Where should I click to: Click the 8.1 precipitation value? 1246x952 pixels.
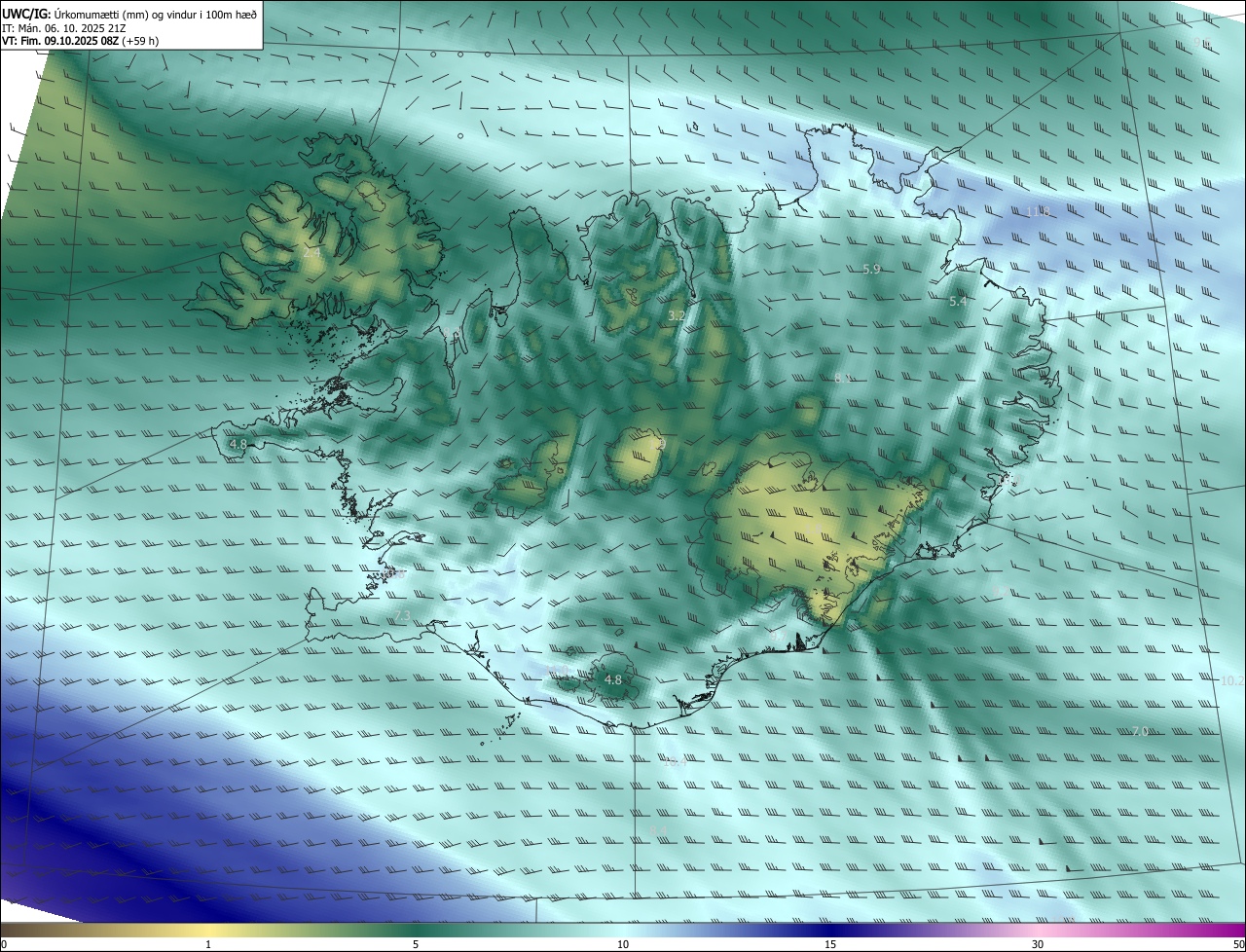coord(843,378)
